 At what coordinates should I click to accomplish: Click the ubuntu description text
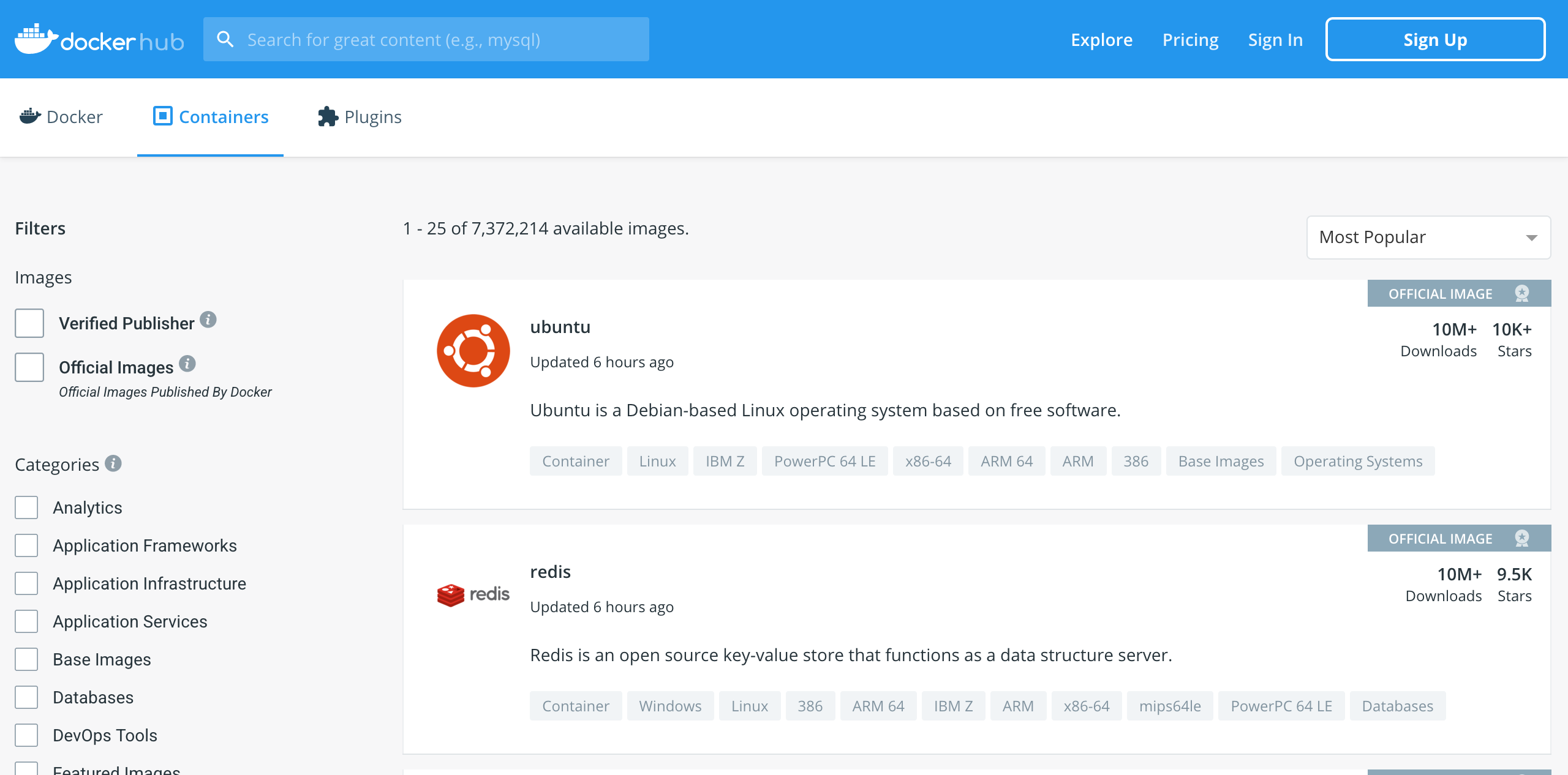826,410
